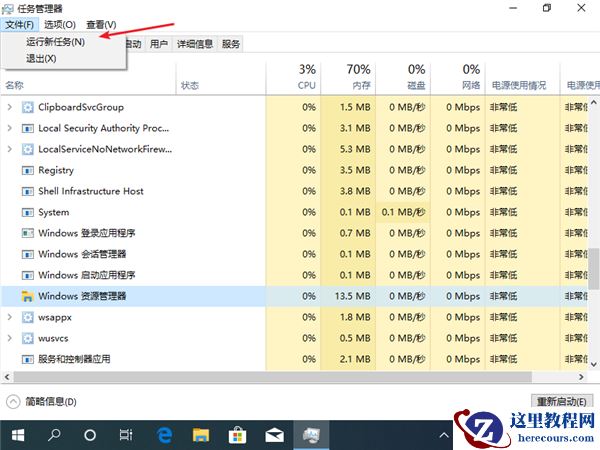The image size is (600, 450).
Task: Click the Task Manager title bar icon
Action: (8, 8)
